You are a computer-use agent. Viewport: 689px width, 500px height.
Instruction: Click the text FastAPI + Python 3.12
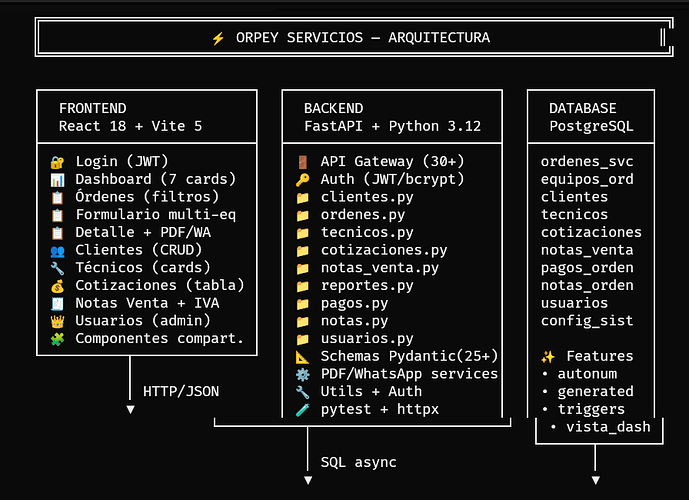[x=392, y=127]
